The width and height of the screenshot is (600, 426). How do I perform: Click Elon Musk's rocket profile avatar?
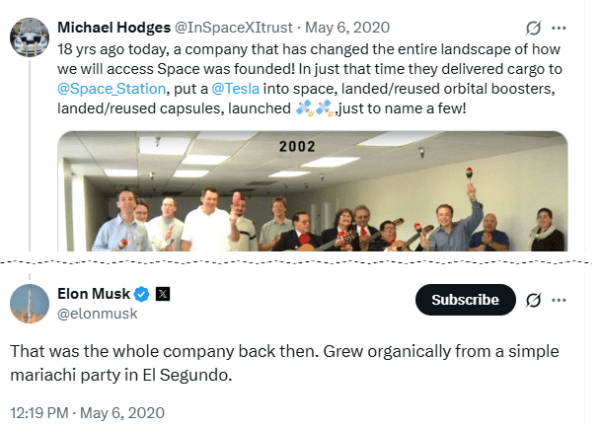29,303
